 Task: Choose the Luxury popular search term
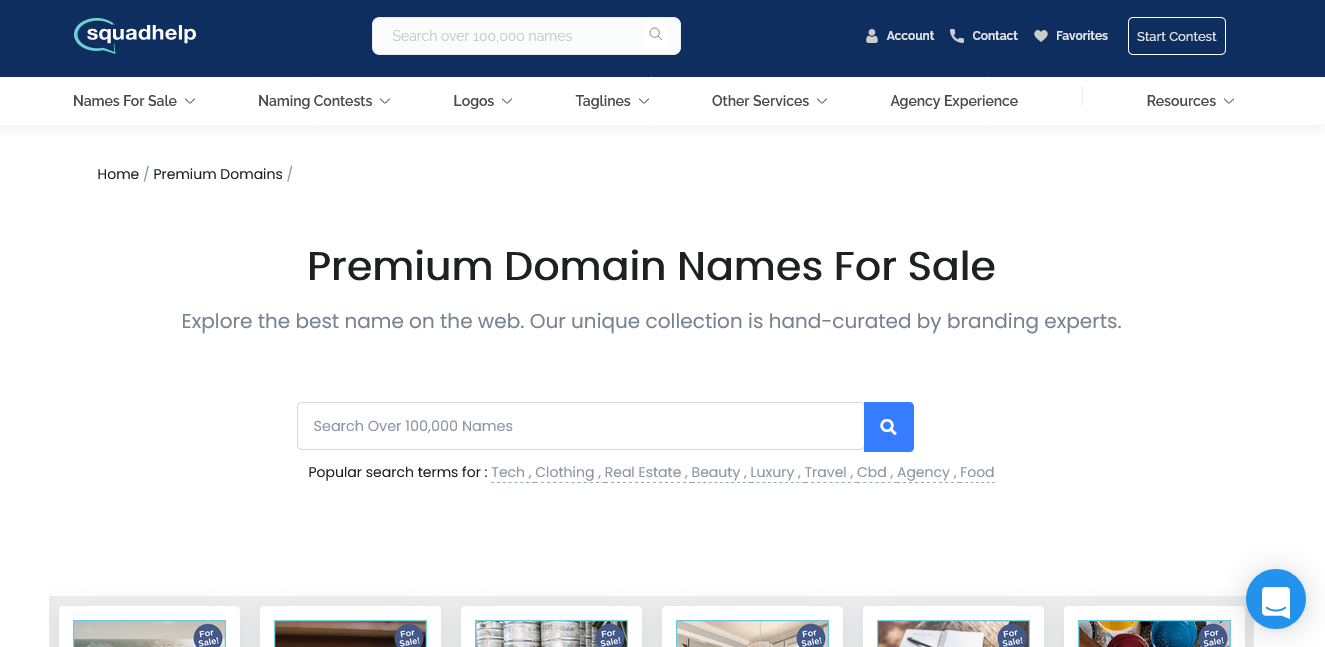pos(771,472)
